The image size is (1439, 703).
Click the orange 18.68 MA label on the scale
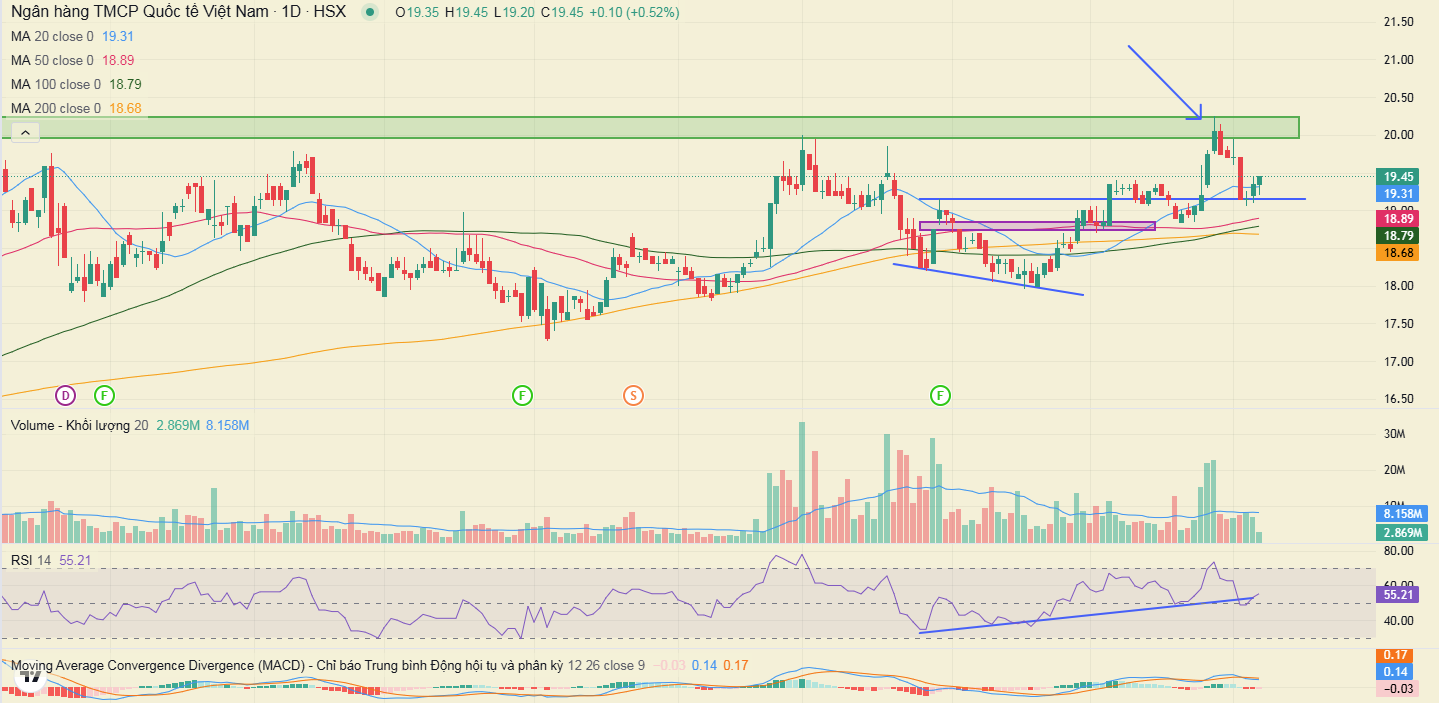point(1397,254)
